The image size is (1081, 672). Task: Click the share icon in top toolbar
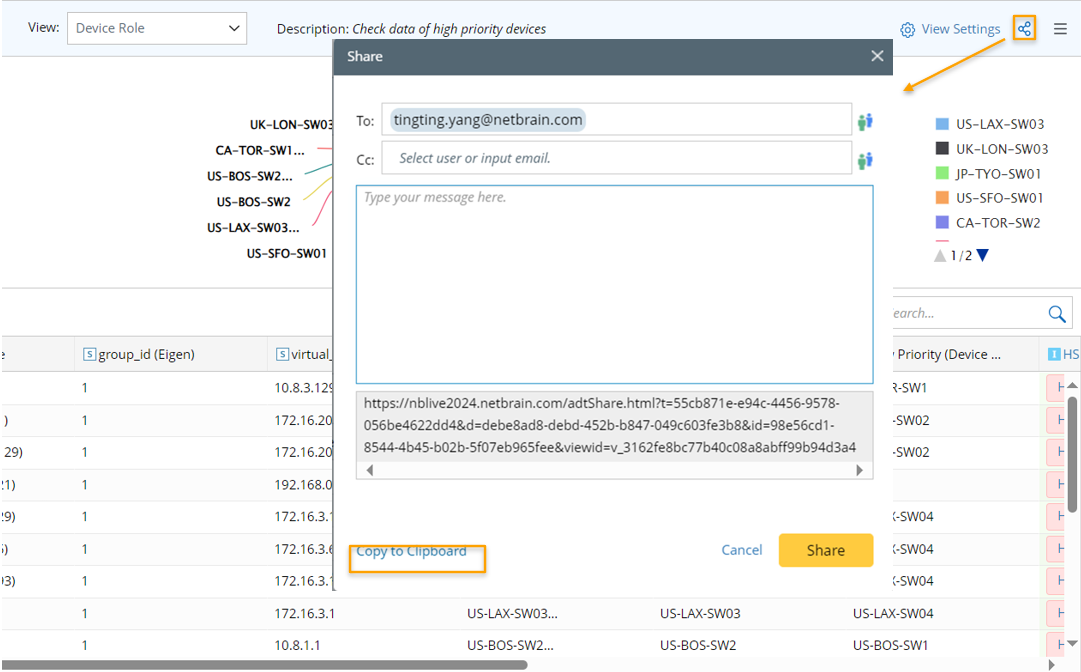1023,29
